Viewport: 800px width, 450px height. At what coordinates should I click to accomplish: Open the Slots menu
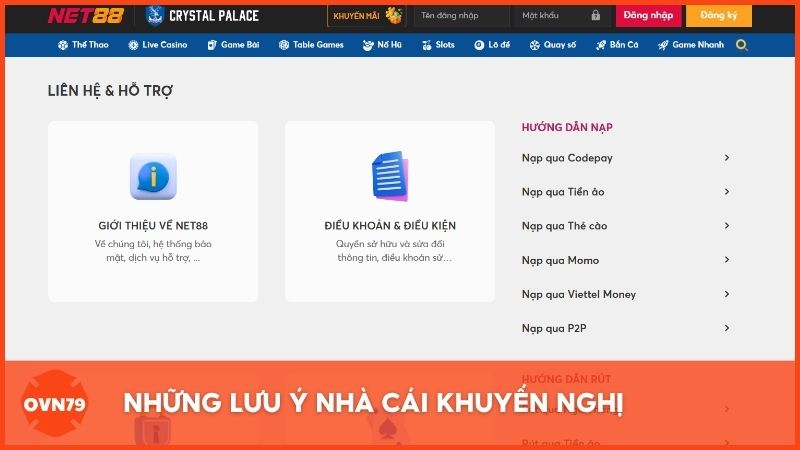pos(438,45)
